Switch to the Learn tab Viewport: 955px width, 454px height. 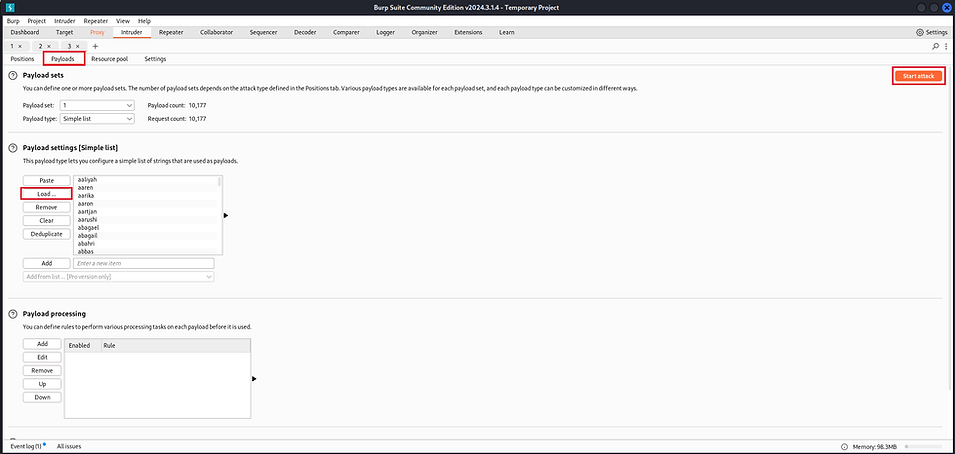(507, 32)
